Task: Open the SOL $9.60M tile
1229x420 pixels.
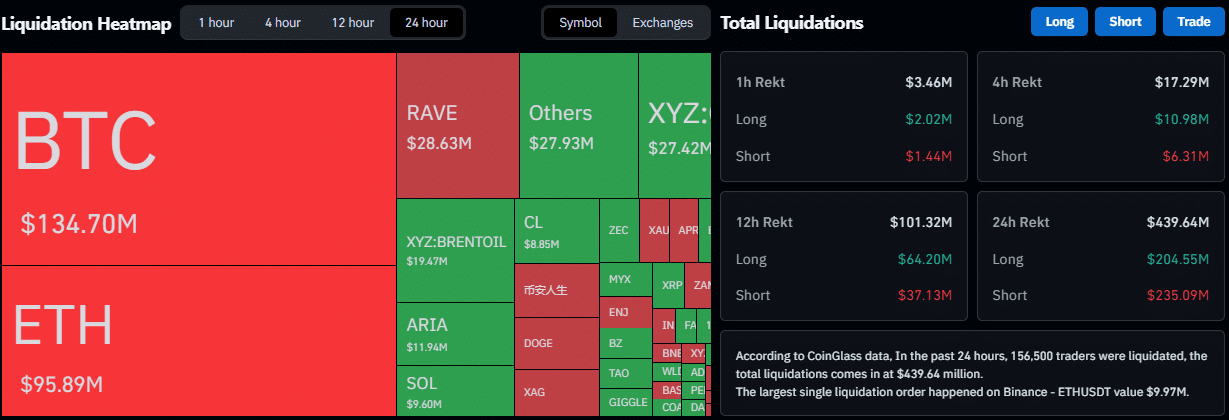Action: [455, 391]
